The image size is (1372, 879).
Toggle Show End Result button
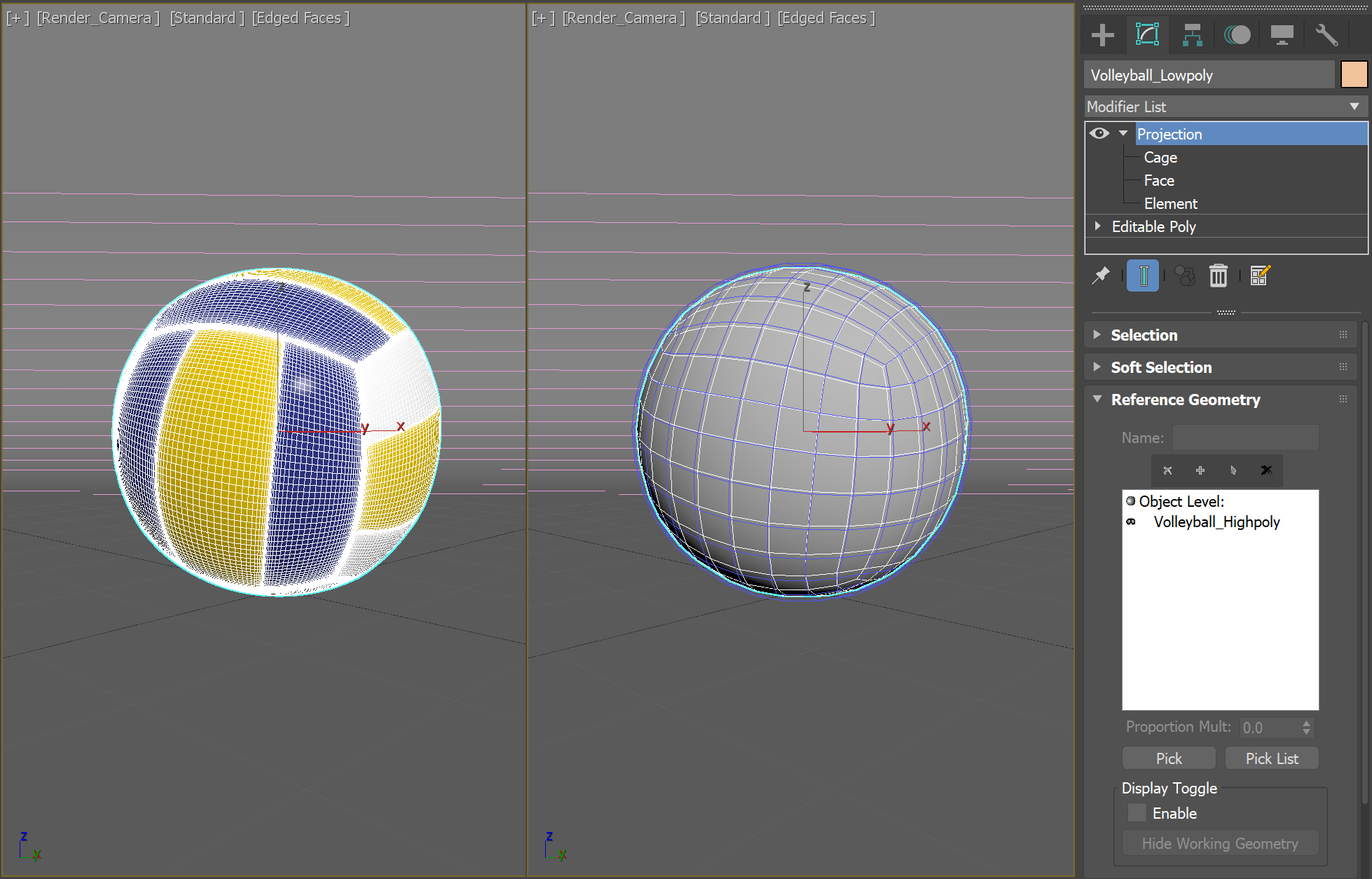point(1142,275)
